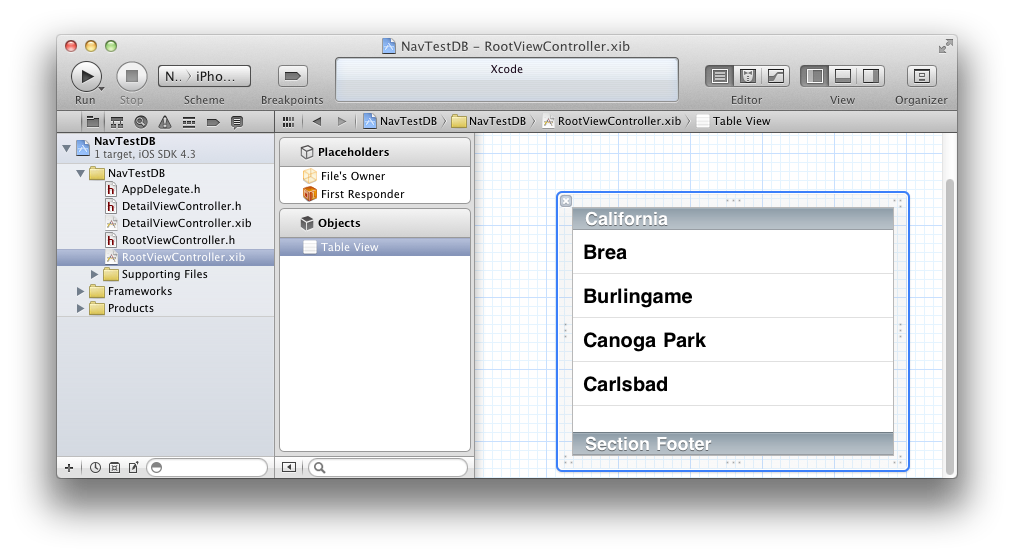
Task: Select AppDelegate.h in the navigator
Action: pos(166,190)
